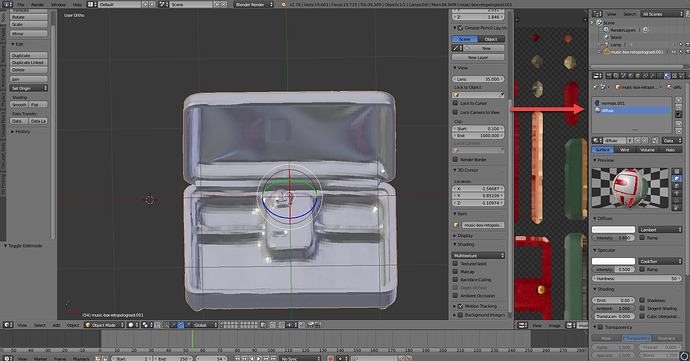Toggle visibility of music-box-retopologised.001 in the outliner
This screenshot has width=690, height=361.
(674, 52)
